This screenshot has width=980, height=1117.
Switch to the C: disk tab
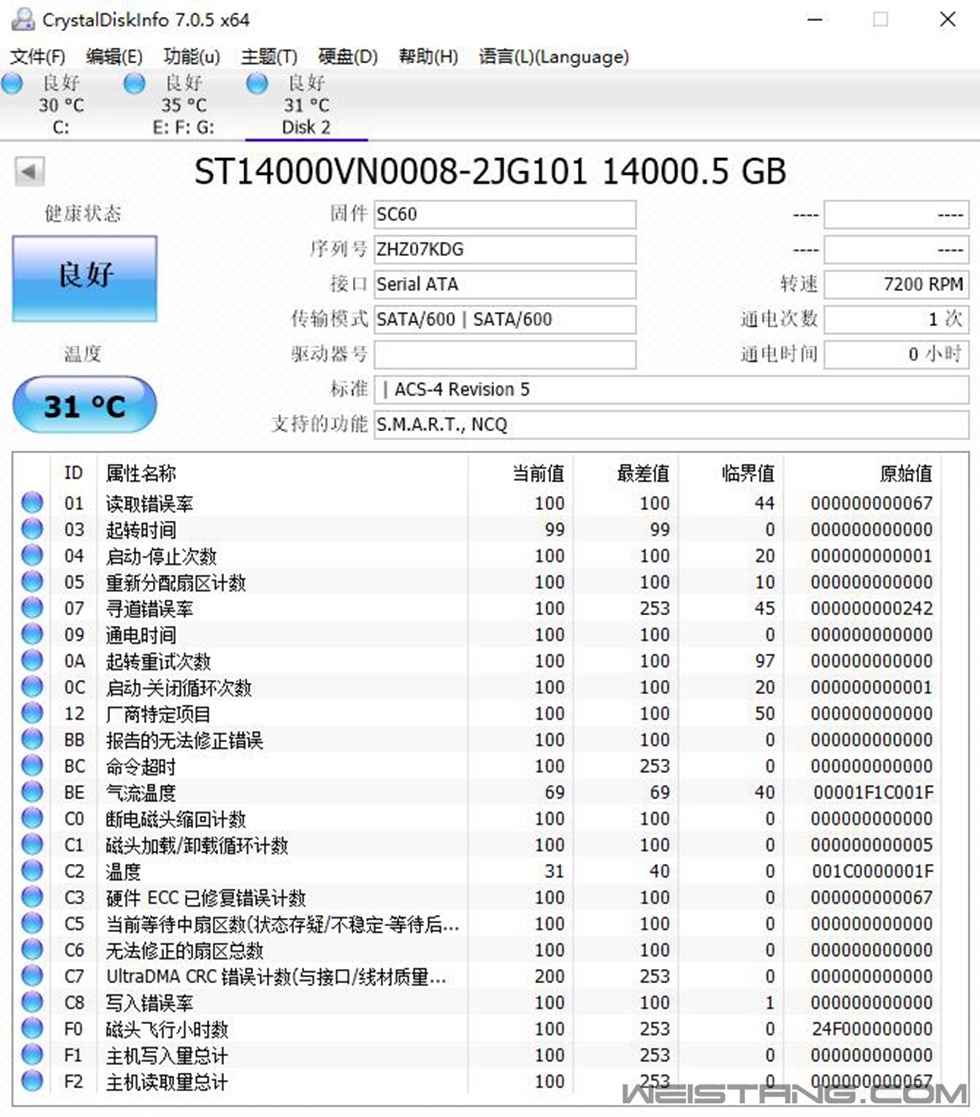(x=61, y=105)
